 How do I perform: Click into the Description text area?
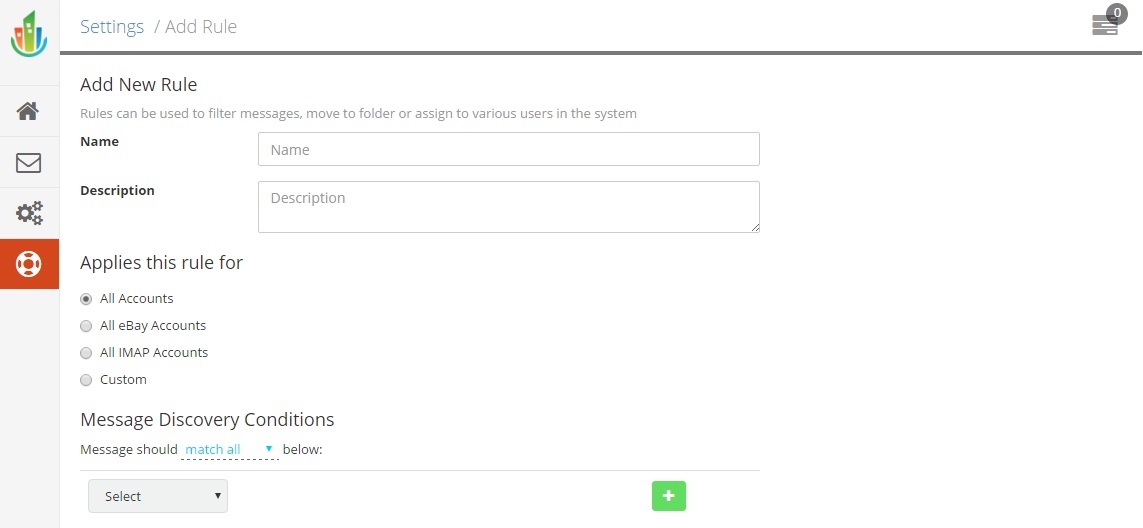(x=508, y=206)
